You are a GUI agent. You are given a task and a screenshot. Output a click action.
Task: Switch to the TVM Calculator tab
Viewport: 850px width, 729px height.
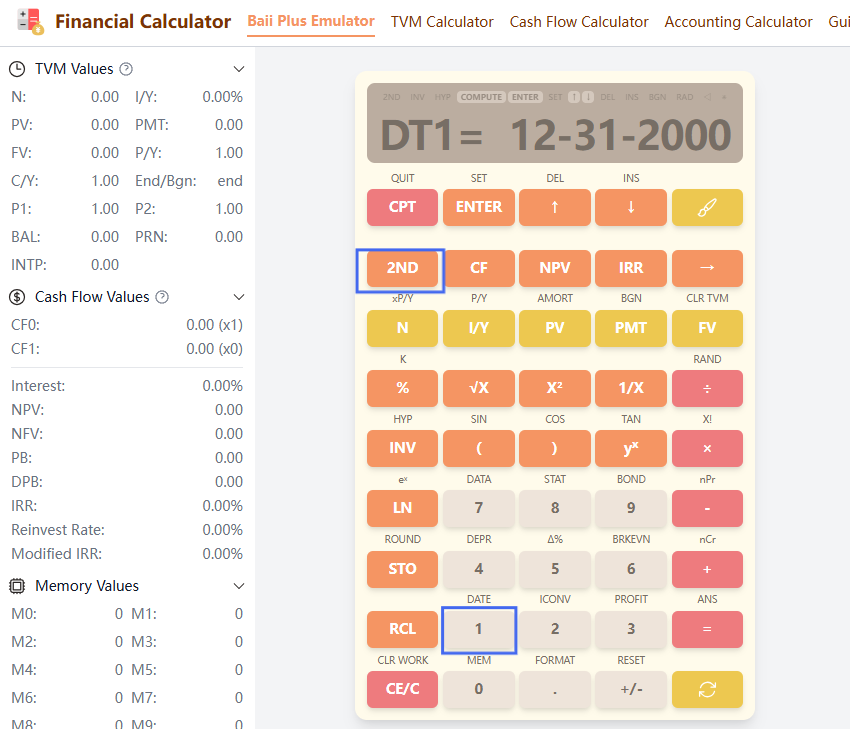coord(441,21)
